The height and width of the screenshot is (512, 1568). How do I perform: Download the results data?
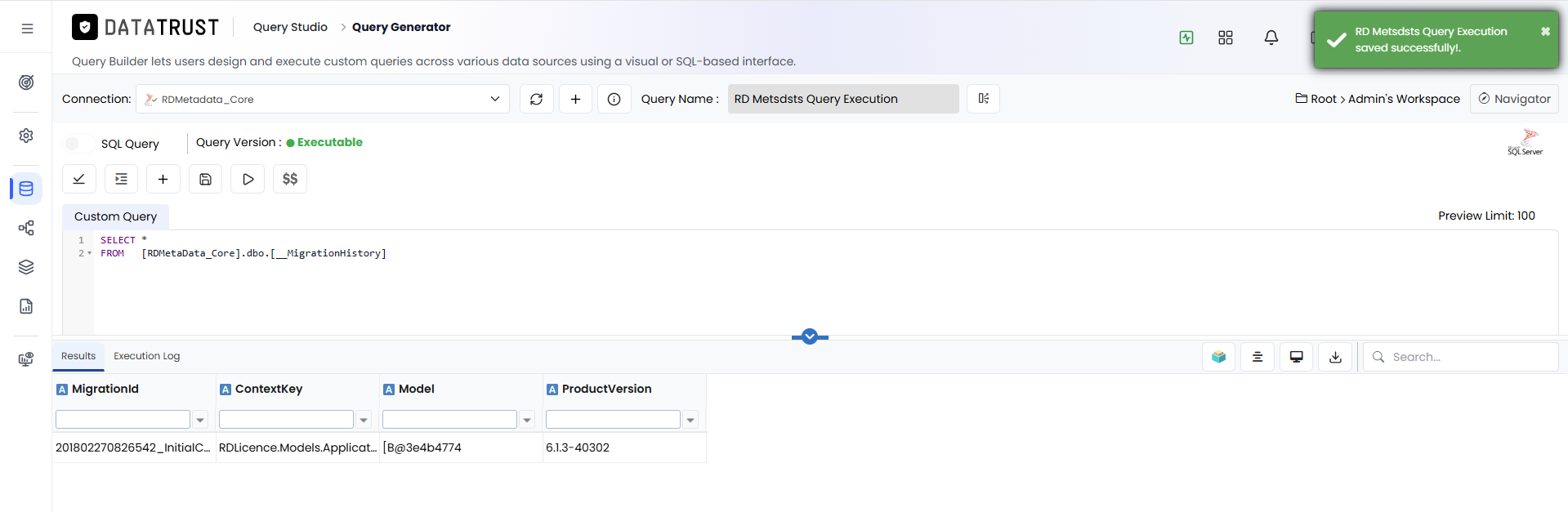coord(1336,357)
